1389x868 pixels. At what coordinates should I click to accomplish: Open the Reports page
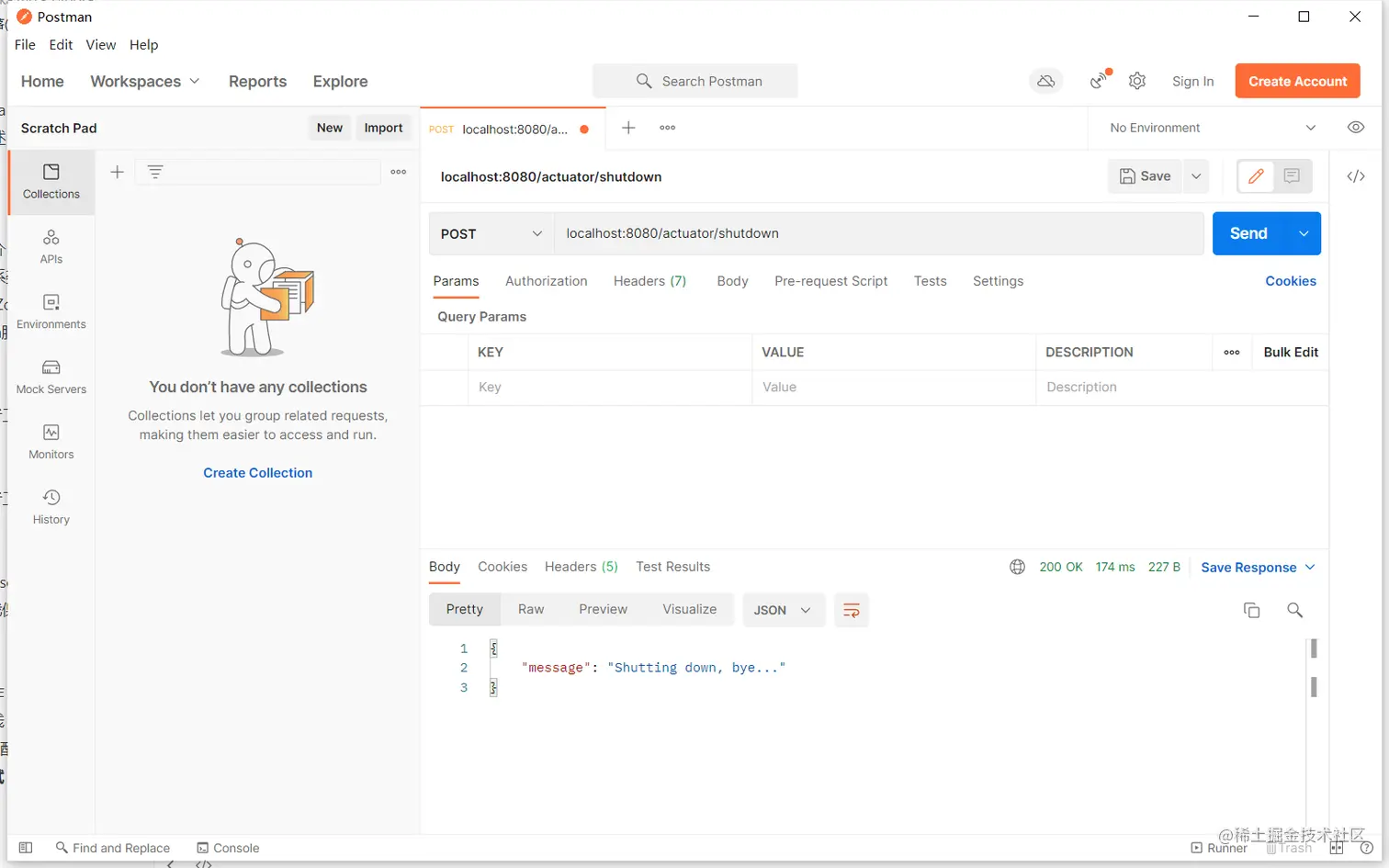click(x=257, y=81)
